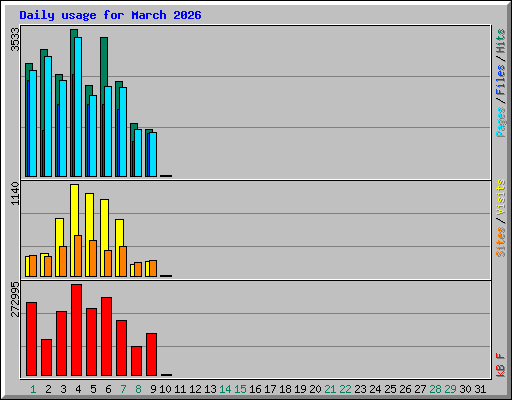Click the cyan files bar for day 8
Image resolution: width=512 pixels, height=400 pixels.
[138, 153]
